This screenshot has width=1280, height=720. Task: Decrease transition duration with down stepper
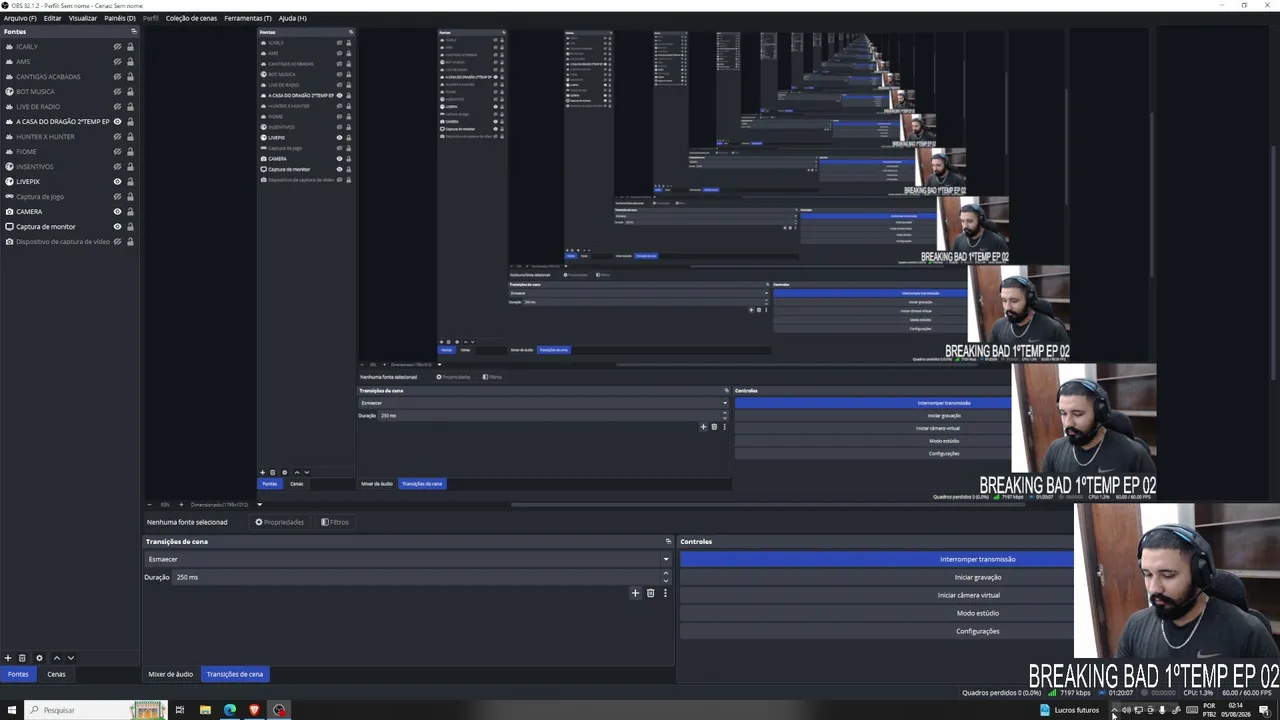click(x=666, y=581)
